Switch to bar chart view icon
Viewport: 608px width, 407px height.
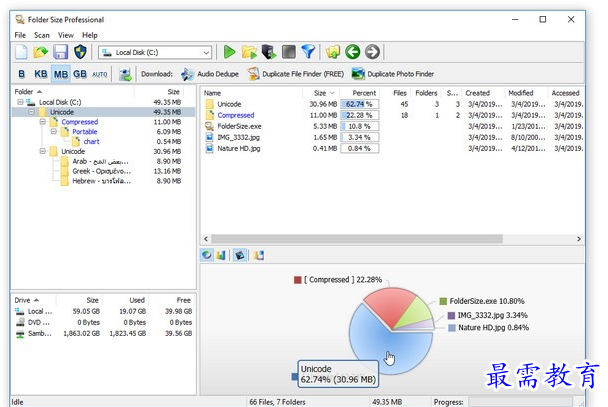tap(221, 255)
